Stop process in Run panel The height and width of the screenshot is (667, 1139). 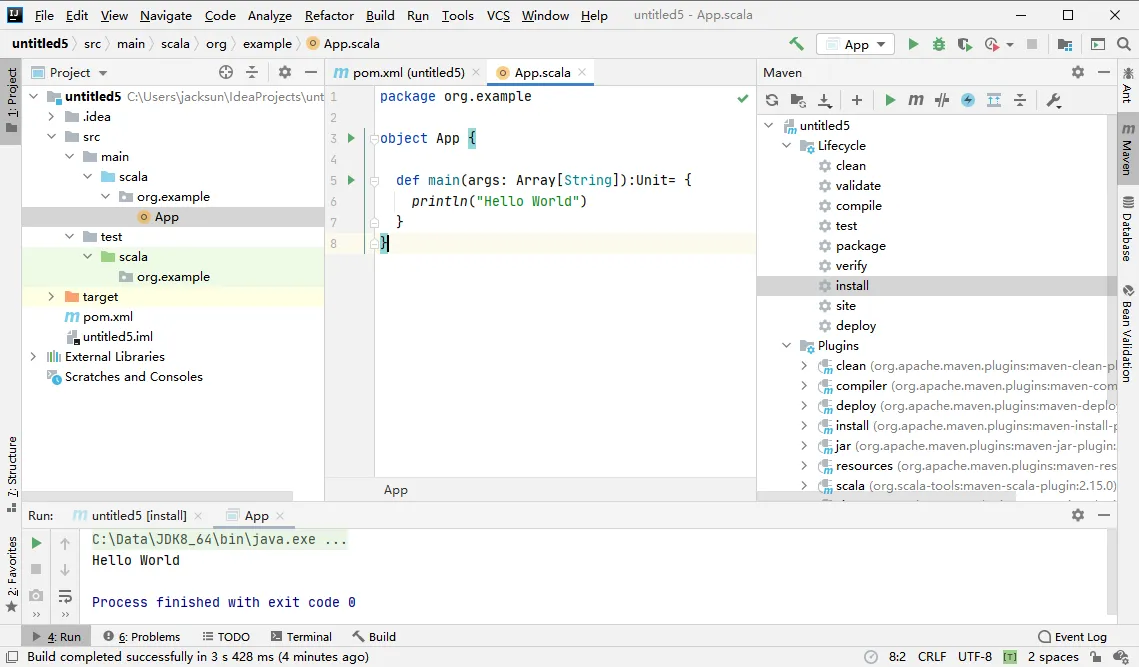pyautogui.click(x=36, y=570)
